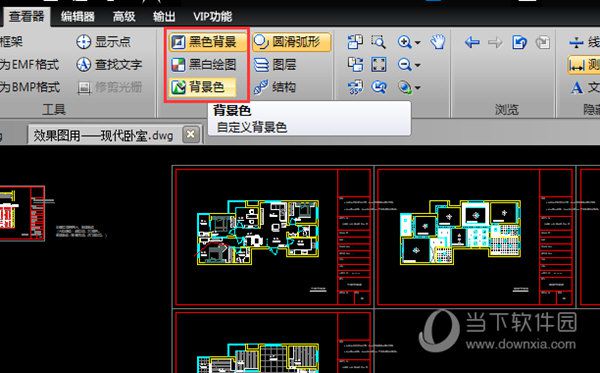Click the blue return-to-page icon in 浏览
Viewport: 600px width, 373px height.
[519, 42]
